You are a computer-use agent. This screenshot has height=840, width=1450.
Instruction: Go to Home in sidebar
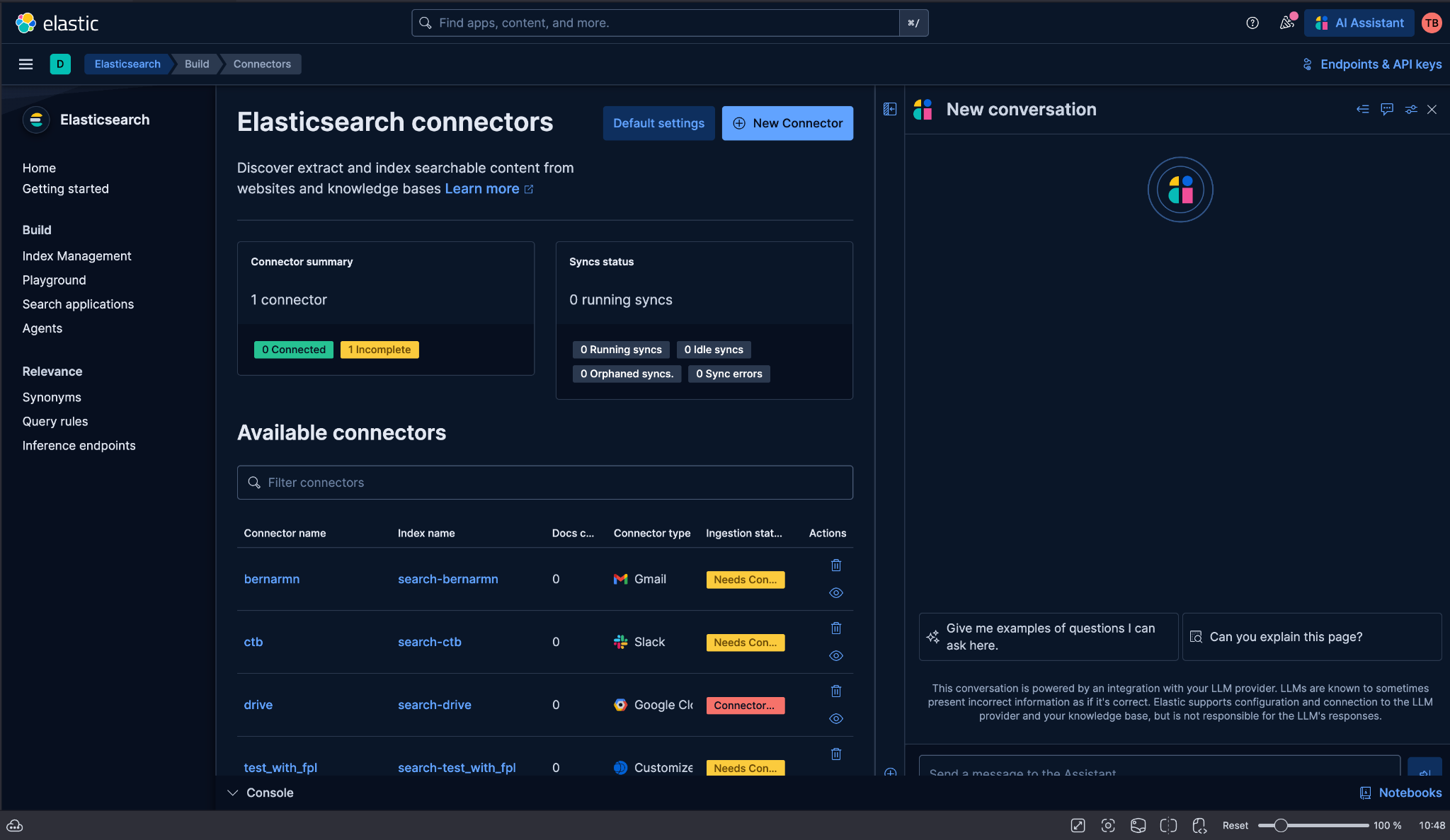[x=39, y=168]
